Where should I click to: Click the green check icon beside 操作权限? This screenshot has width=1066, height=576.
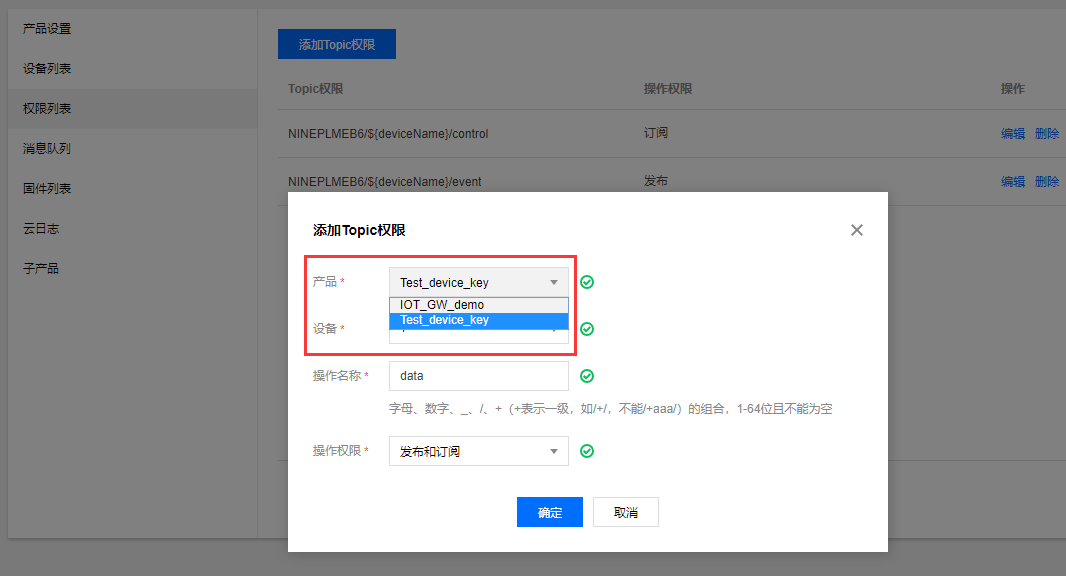pos(587,451)
